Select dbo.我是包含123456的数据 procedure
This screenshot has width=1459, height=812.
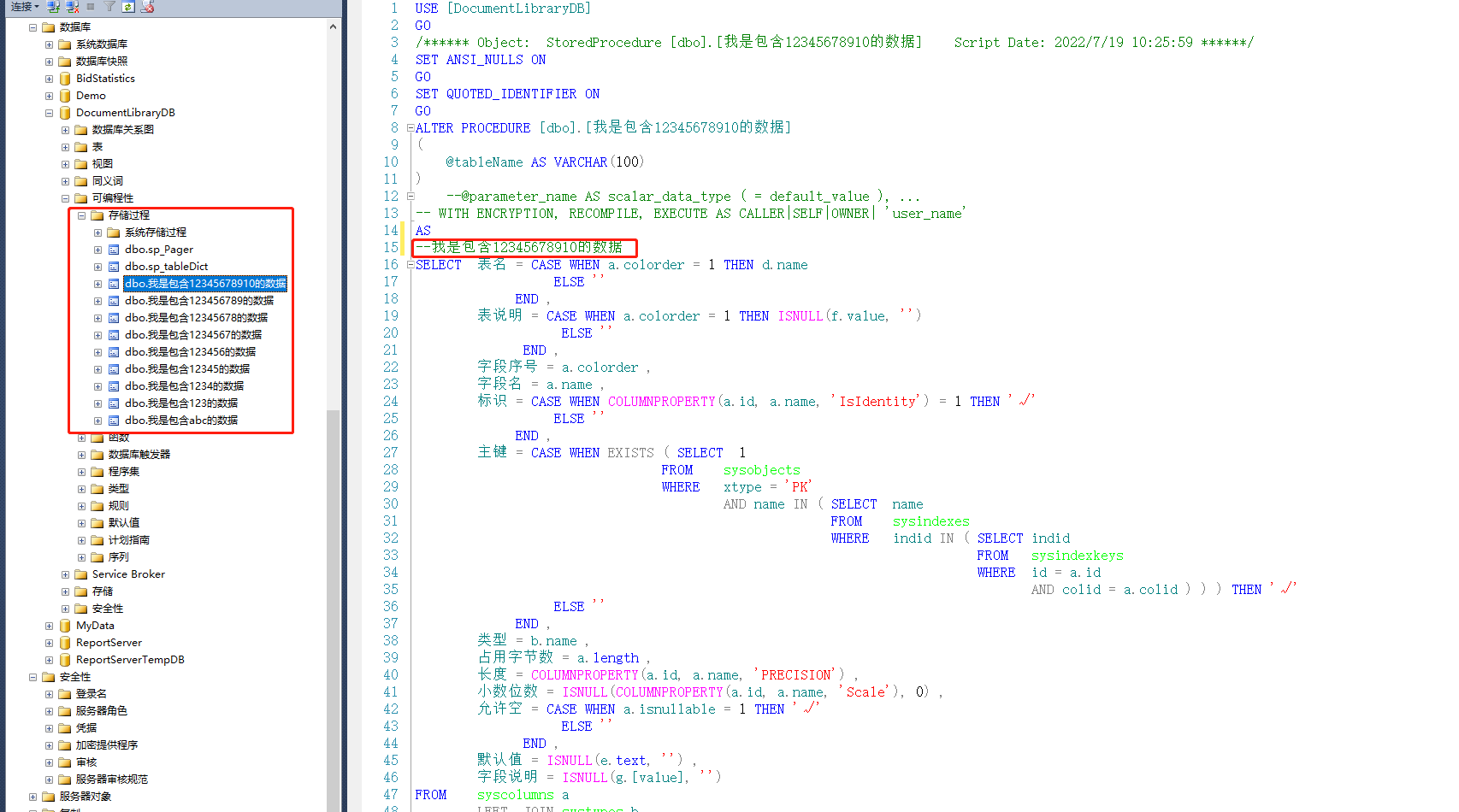(x=190, y=352)
